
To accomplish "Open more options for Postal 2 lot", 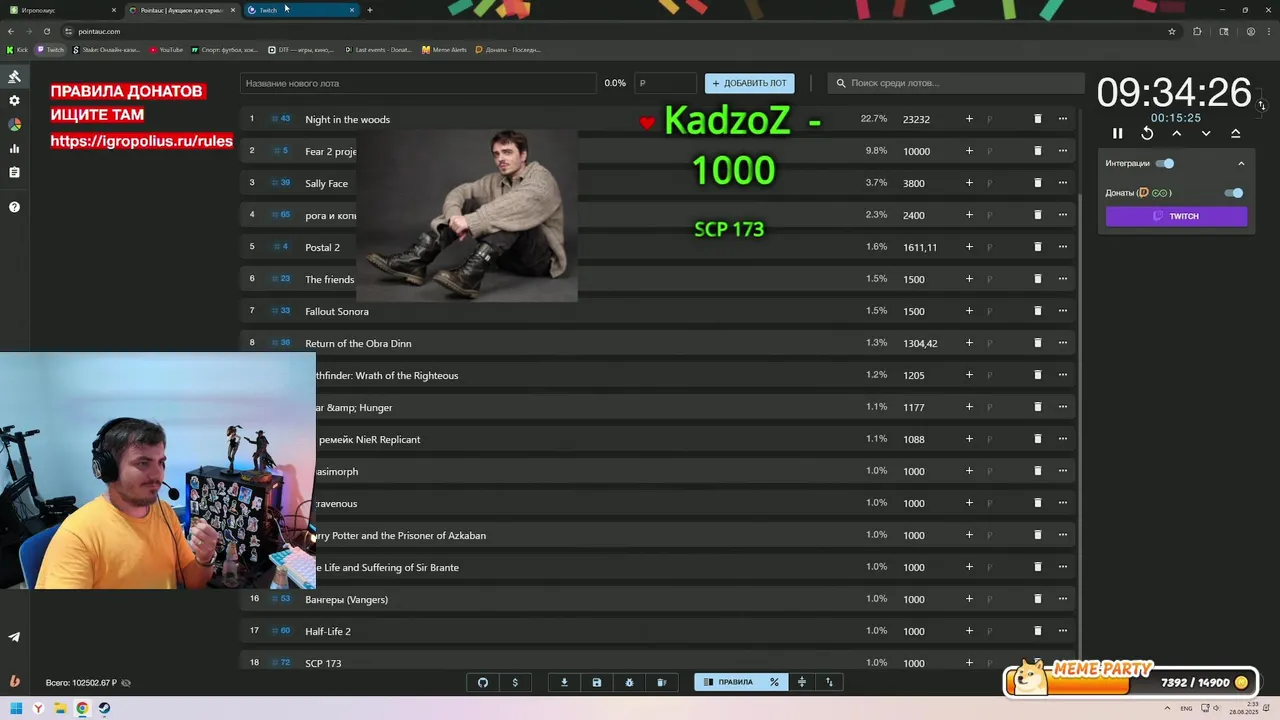I will tap(1062, 247).
